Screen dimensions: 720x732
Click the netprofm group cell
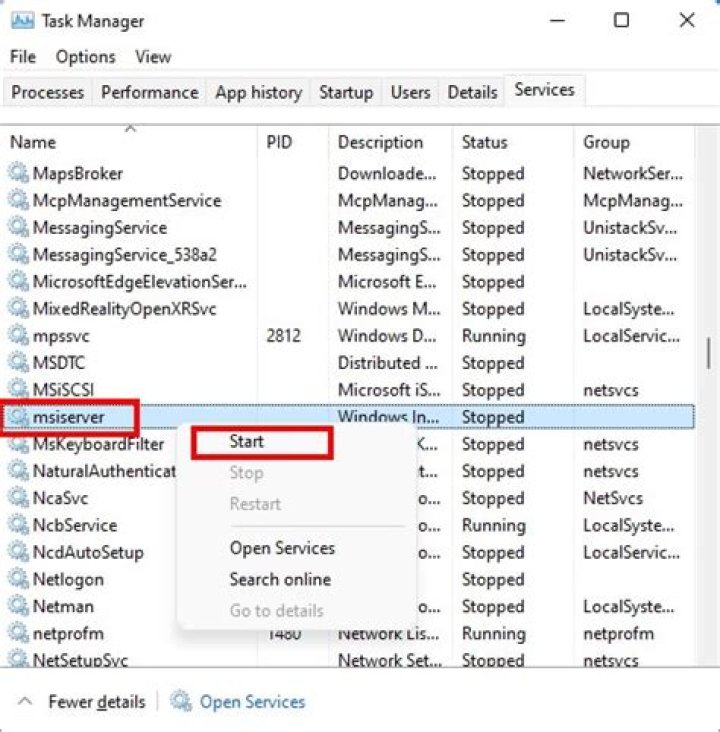tap(618, 634)
